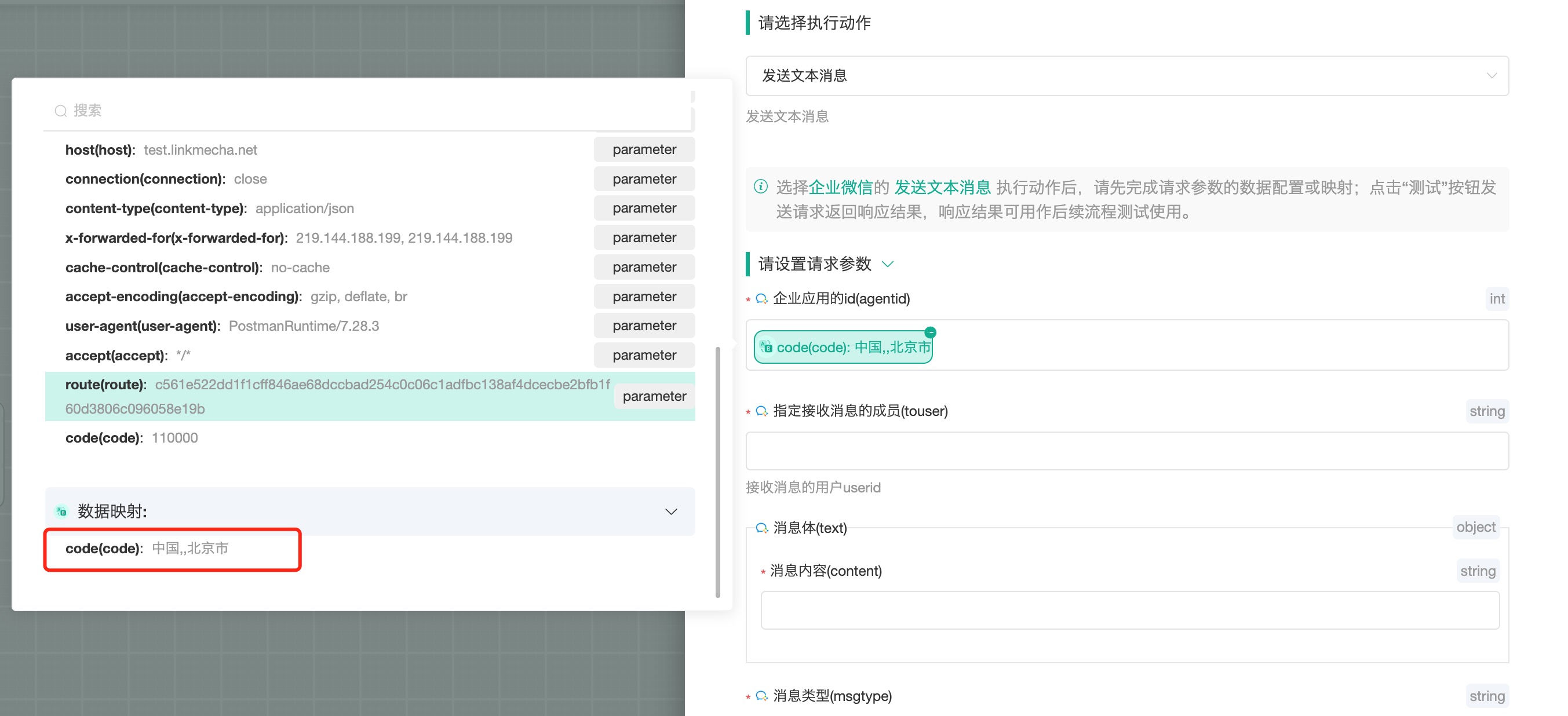
Task: Click the mapping icon beside 消息类型(msgtype)
Action: [x=761, y=696]
